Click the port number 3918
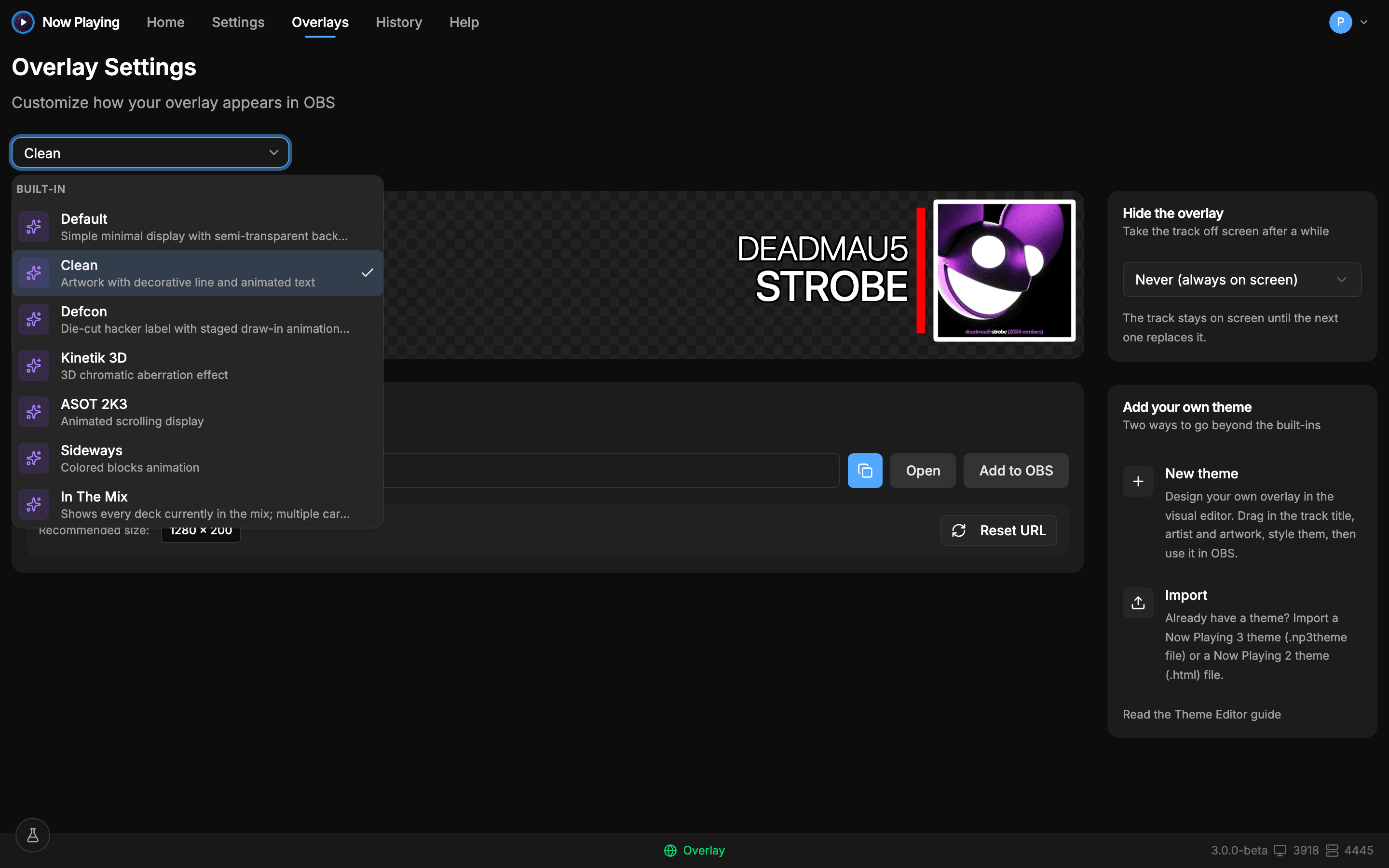Viewport: 1389px width, 868px height. (x=1306, y=850)
